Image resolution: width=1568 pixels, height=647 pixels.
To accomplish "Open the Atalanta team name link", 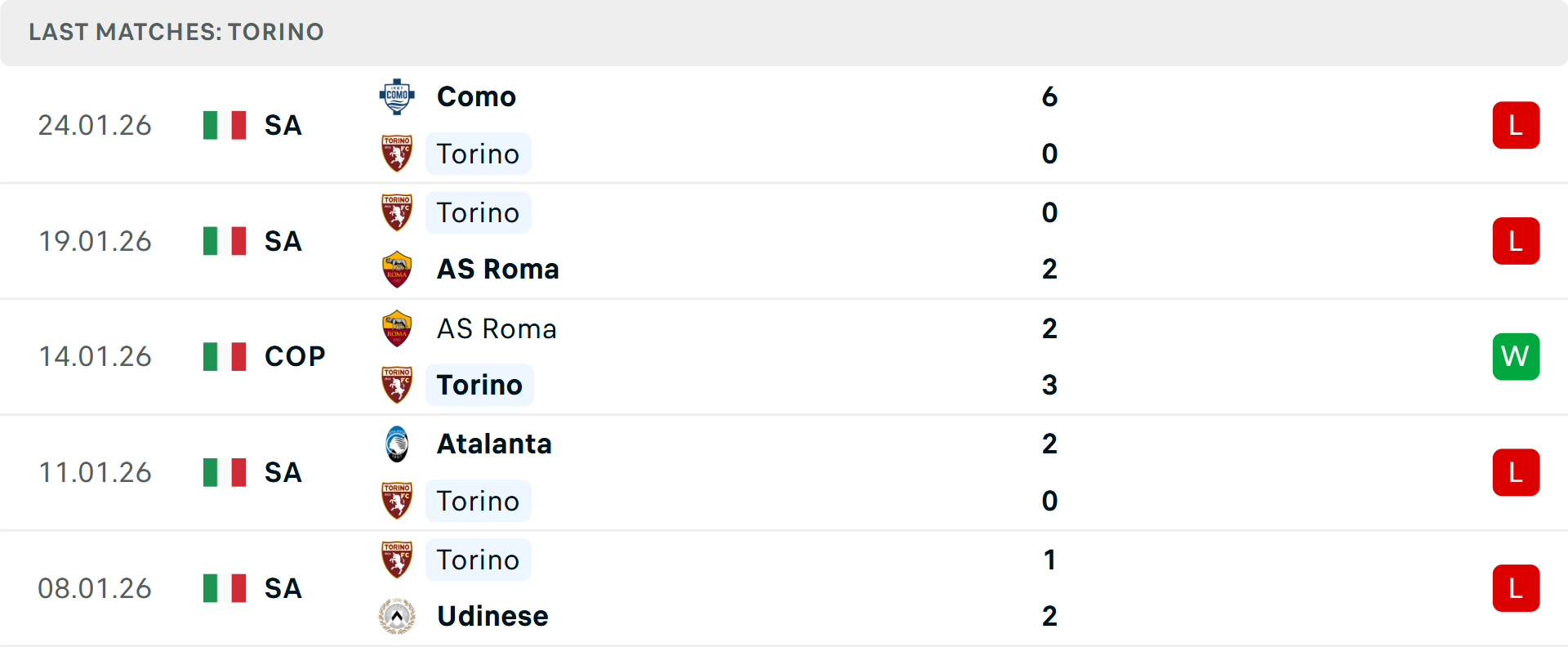I will [494, 444].
